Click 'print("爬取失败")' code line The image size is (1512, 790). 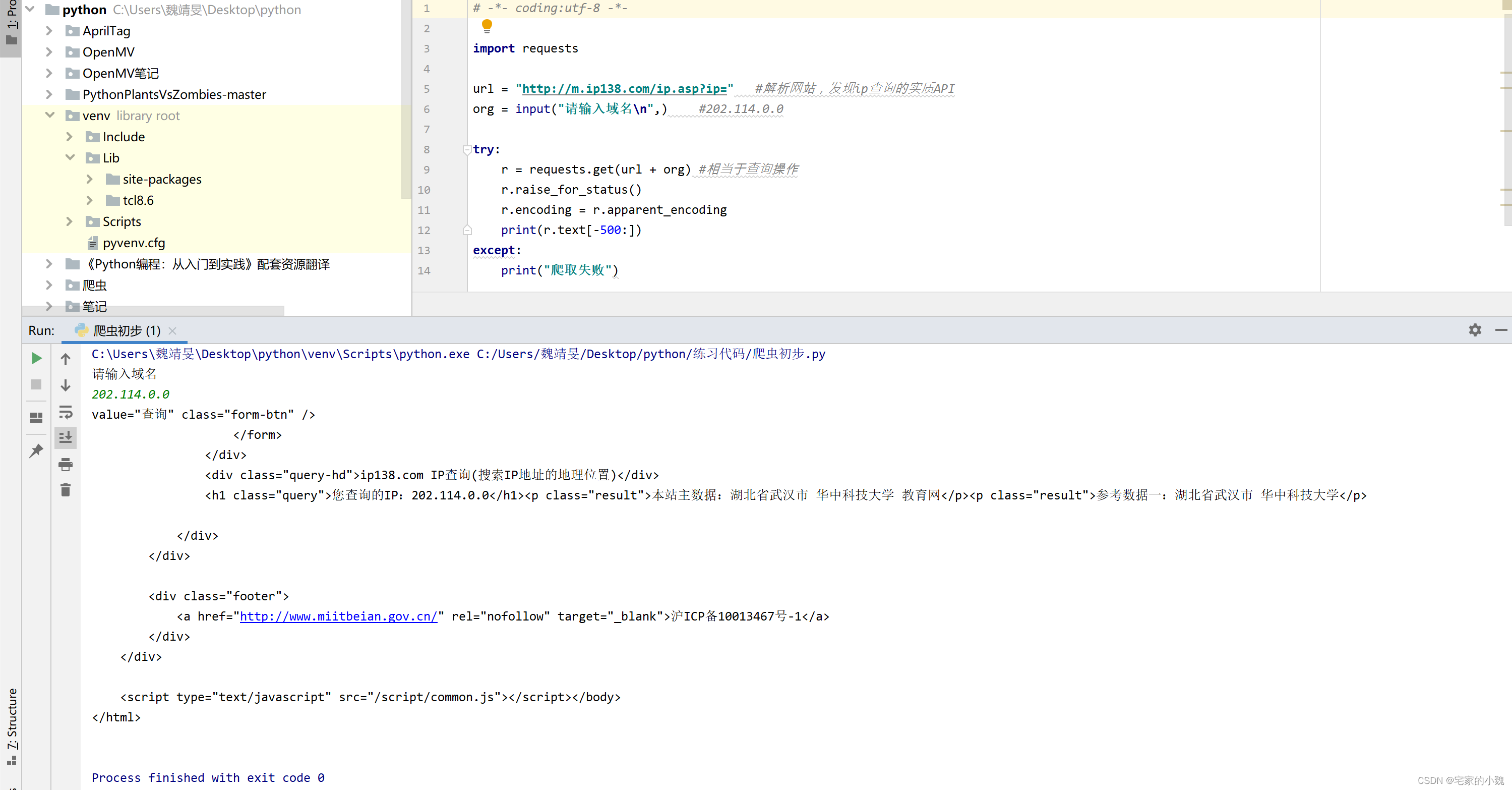(559, 270)
